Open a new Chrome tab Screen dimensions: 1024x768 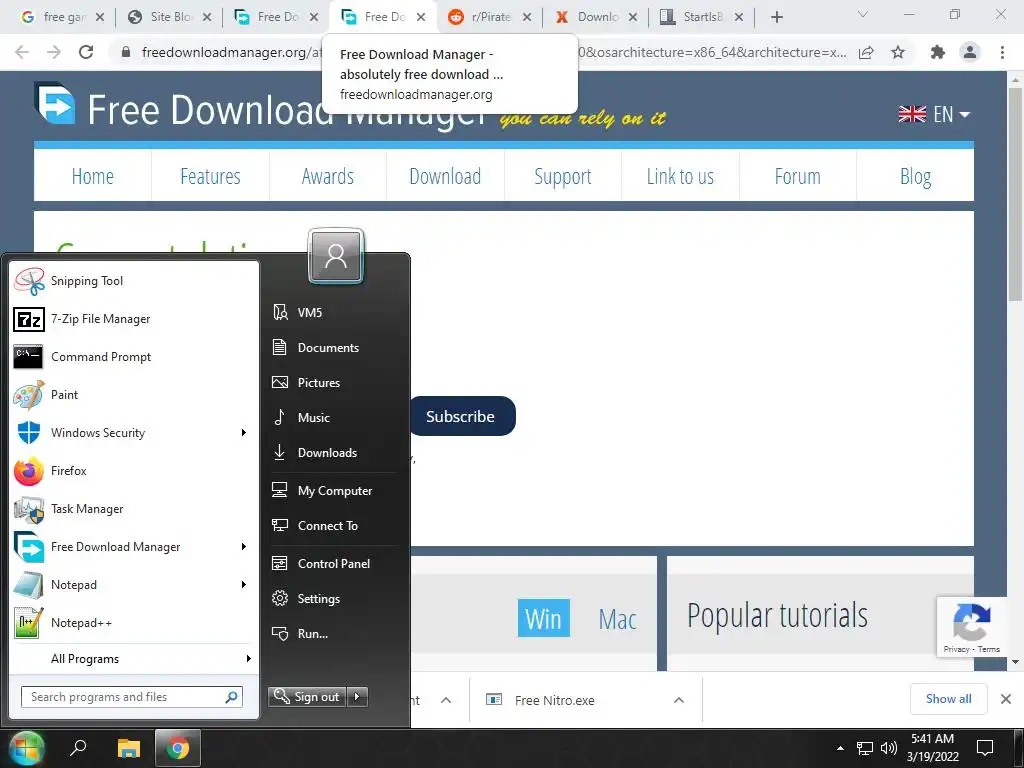pos(776,17)
